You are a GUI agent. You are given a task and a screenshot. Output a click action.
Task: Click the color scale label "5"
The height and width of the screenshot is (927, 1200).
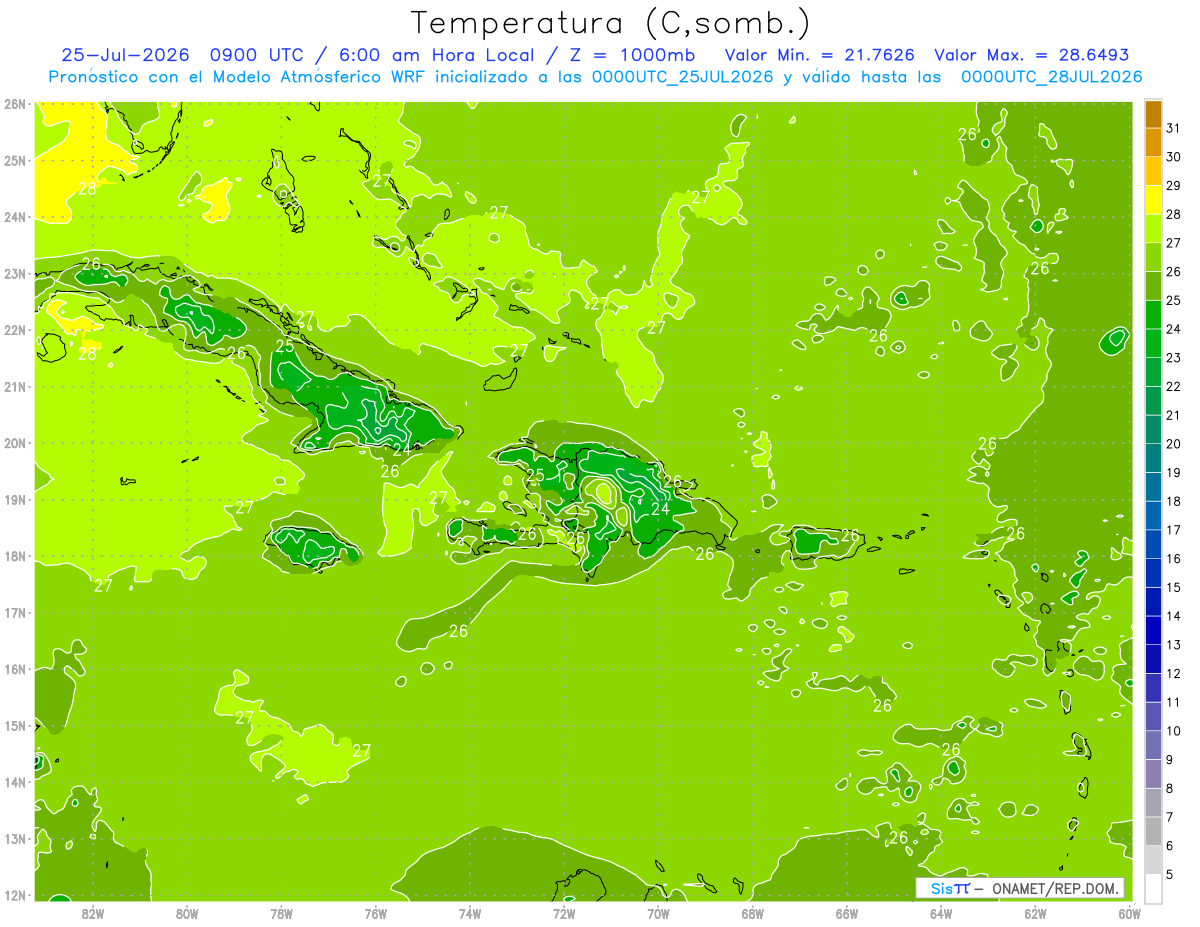(x=1169, y=875)
